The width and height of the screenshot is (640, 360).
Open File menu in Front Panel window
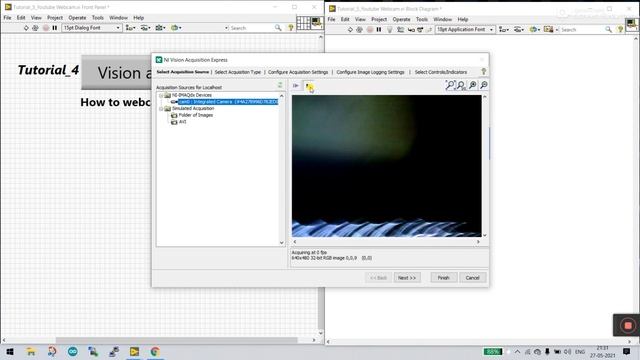point(7,18)
